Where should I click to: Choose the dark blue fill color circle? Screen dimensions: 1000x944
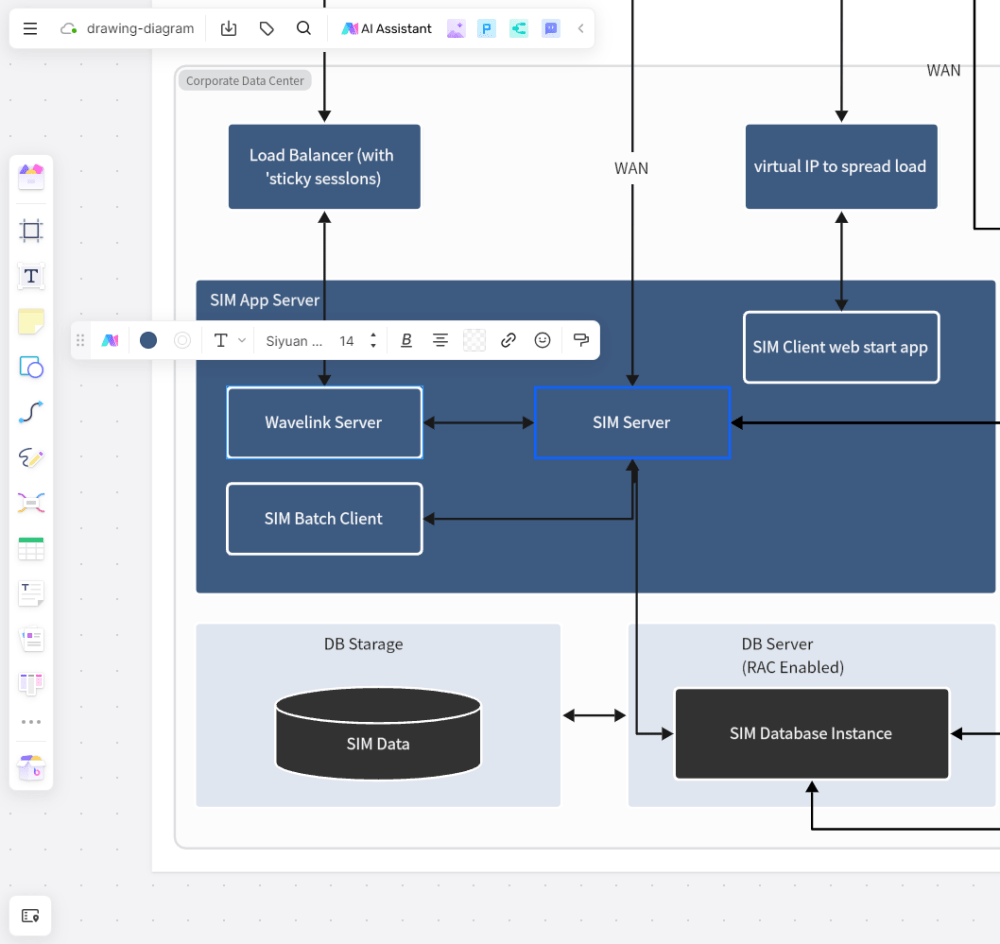(147, 340)
